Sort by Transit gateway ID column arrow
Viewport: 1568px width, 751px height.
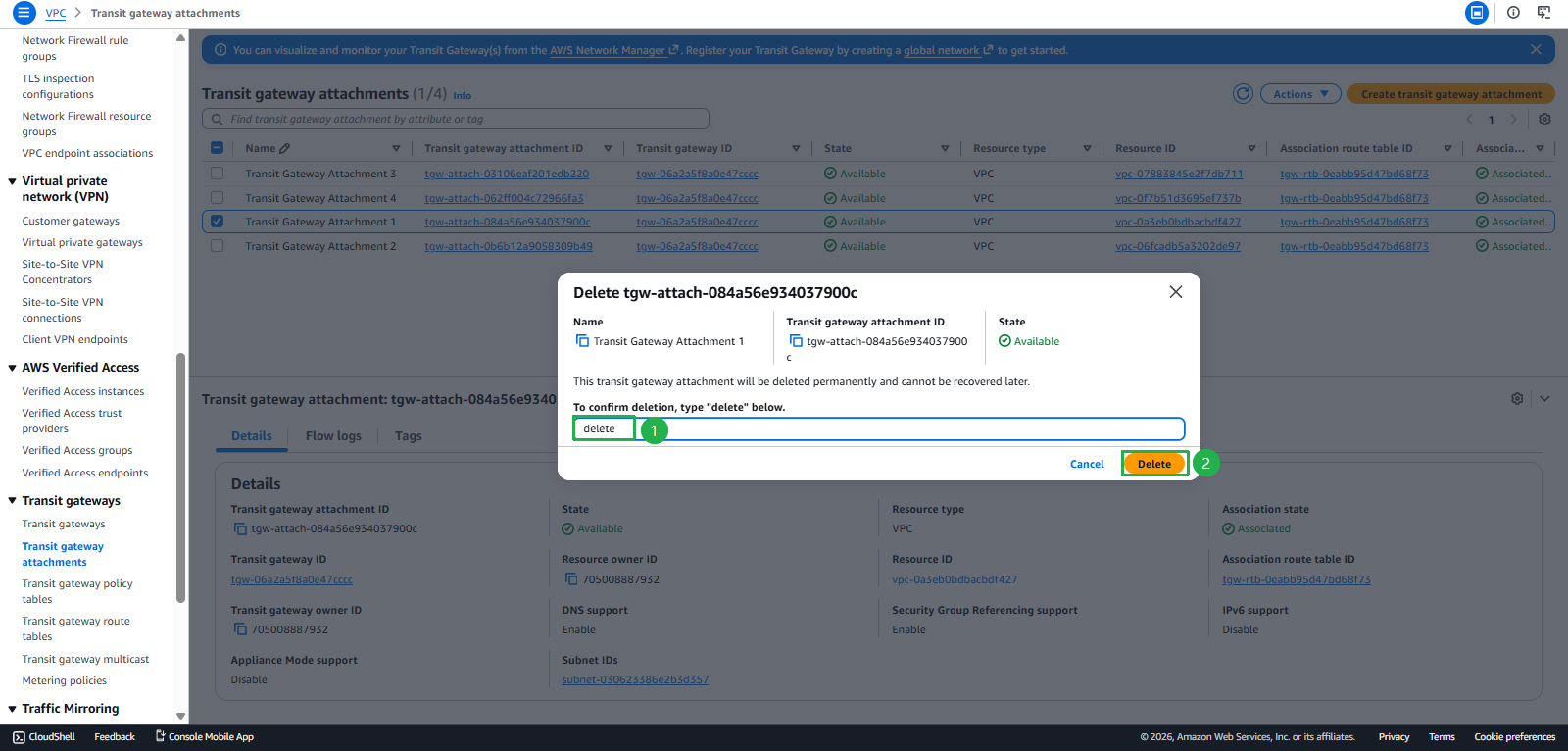coord(796,149)
